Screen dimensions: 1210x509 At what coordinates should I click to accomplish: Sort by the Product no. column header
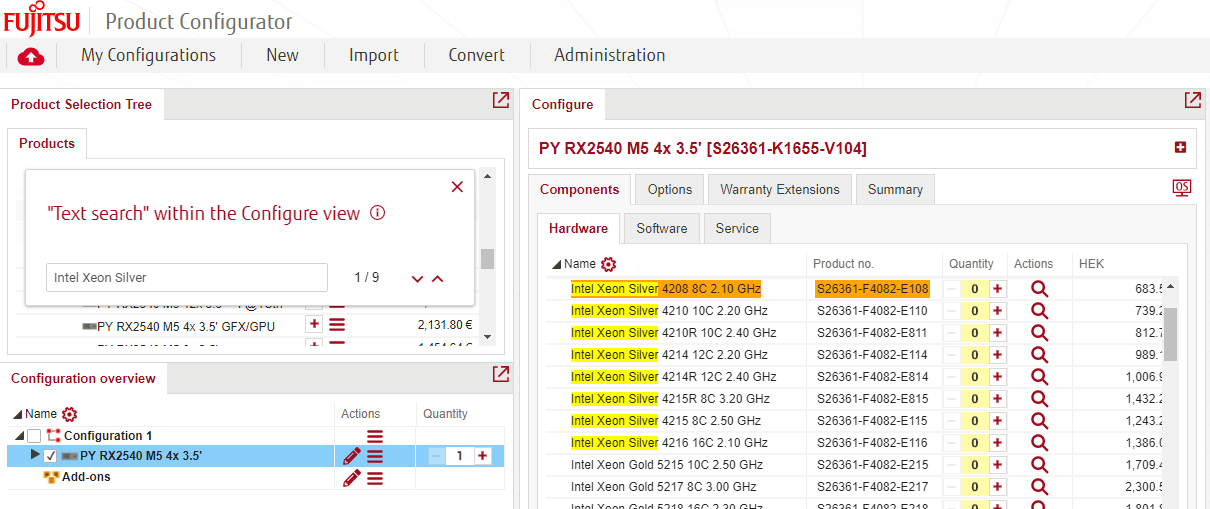843,264
